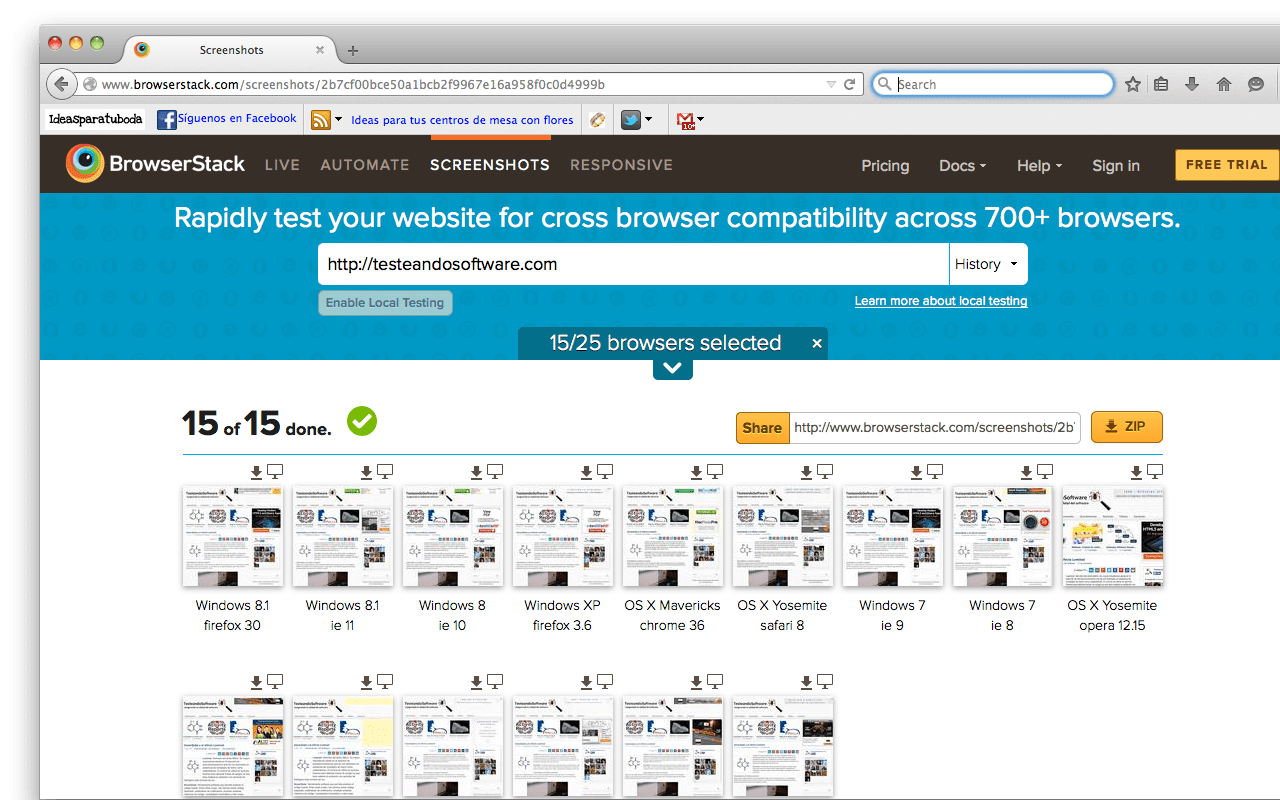1280x800 pixels.
Task: Open Gmail from the bookmarks toolbar icon
Action: coord(688,119)
